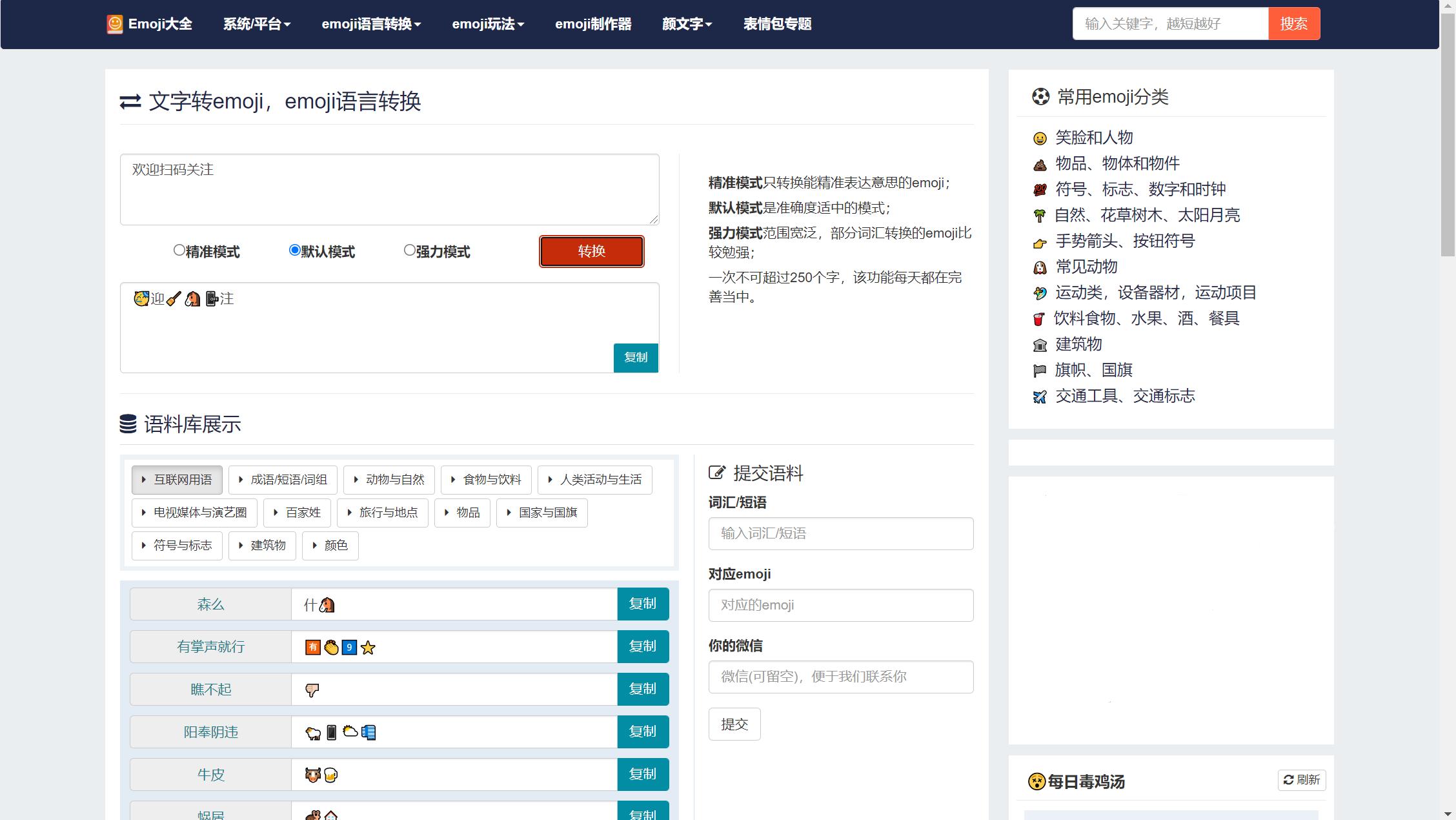
Task: Click the Emoji大全 smiley logo icon
Action: click(x=115, y=23)
